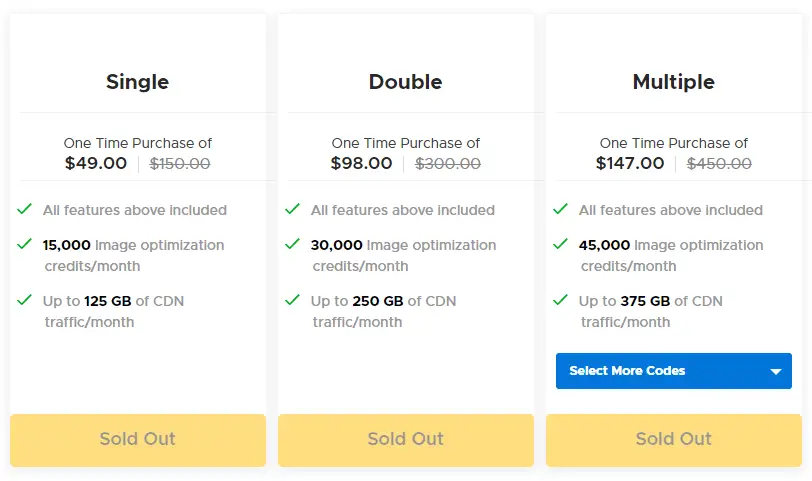Click checkmark for Single plan all features included
Screen dimensions: 812x481
pyautogui.click(x=24, y=209)
